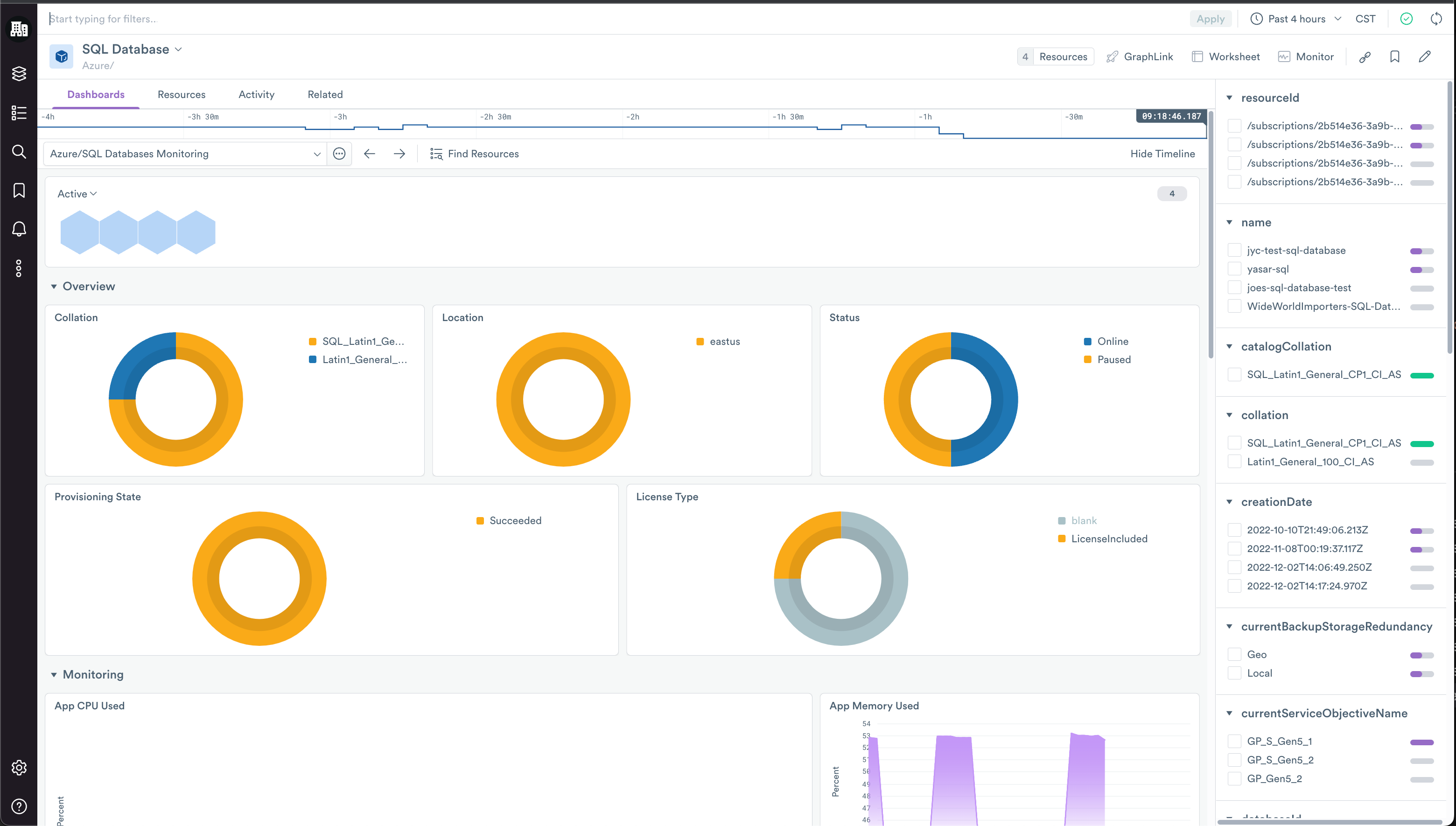Select Latin1_General_100_CI_AS collation checkbox
The height and width of the screenshot is (826, 1456).
(x=1234, y=462)
